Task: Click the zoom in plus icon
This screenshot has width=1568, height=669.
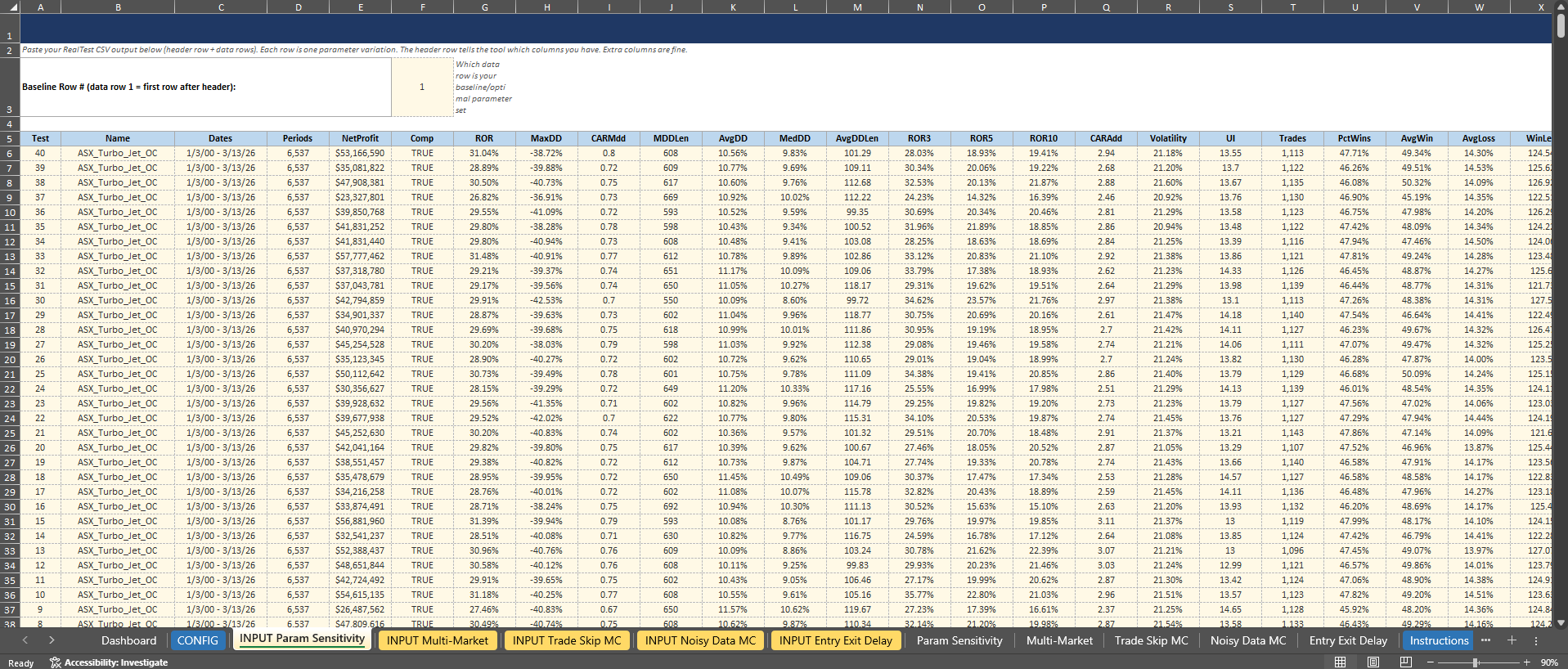Action: [x=1526, y=662]
